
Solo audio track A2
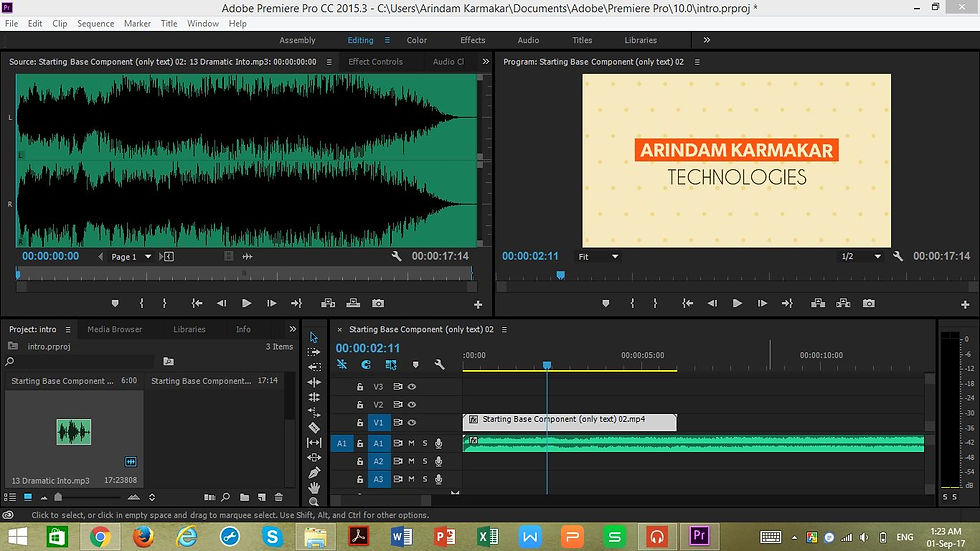pos(425,461)
